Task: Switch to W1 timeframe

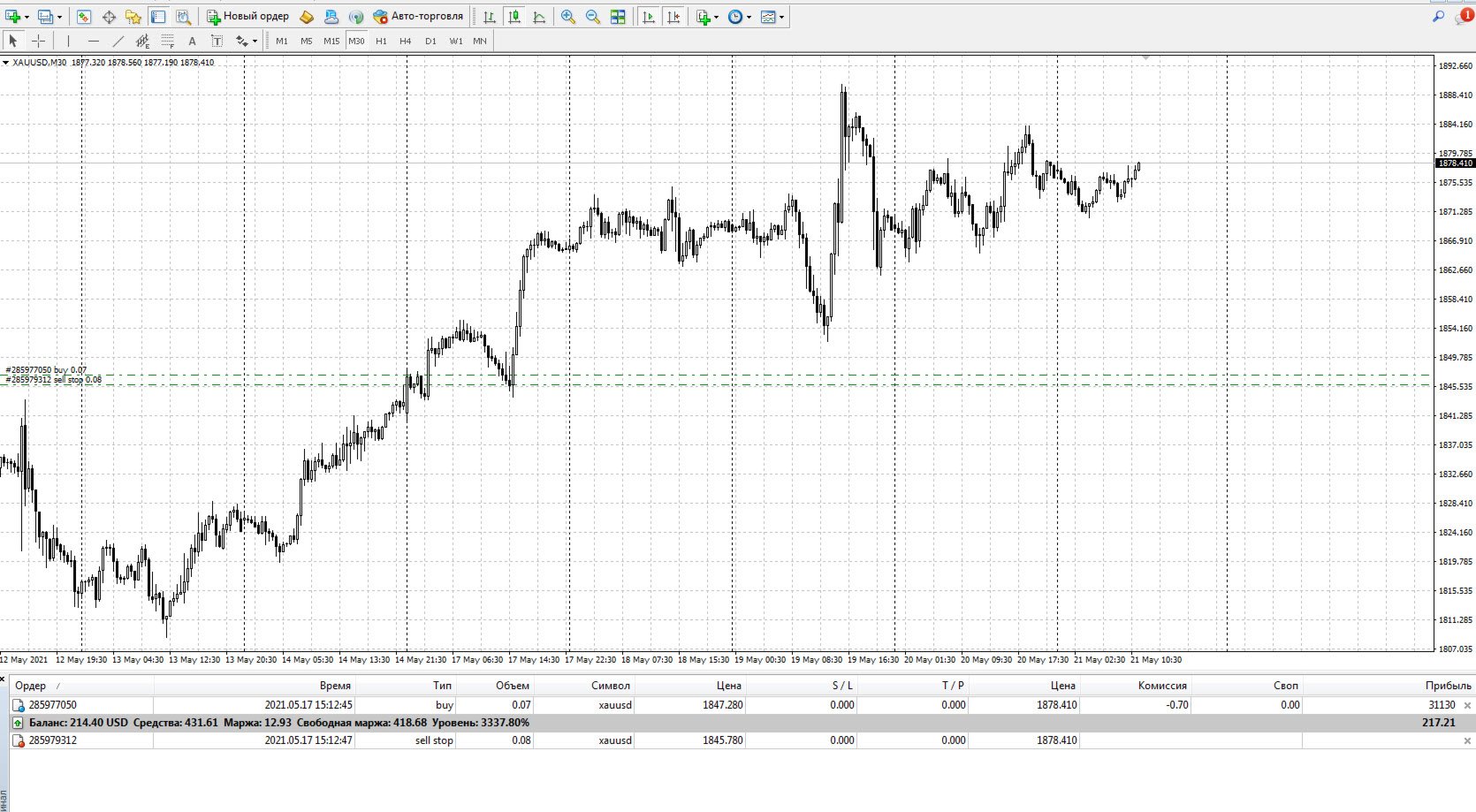Action: tap(455, 41)
